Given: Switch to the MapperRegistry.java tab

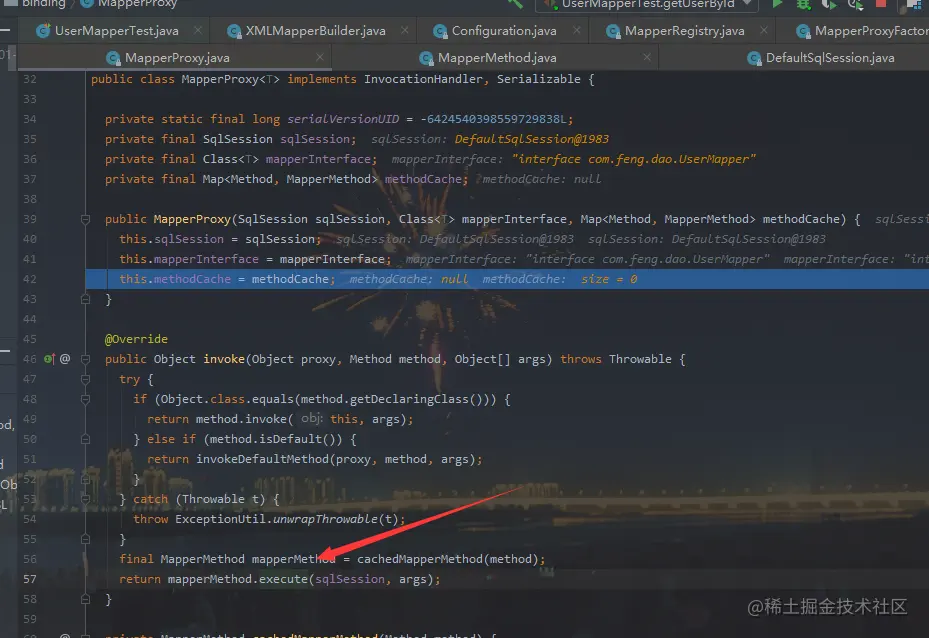Looking at the screenshot, I should [x=684, y=31].
